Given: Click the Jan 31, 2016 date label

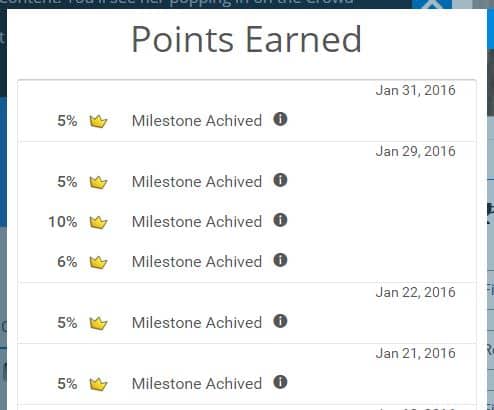Looking at the screenshot, I should click(x=415, y=90).
